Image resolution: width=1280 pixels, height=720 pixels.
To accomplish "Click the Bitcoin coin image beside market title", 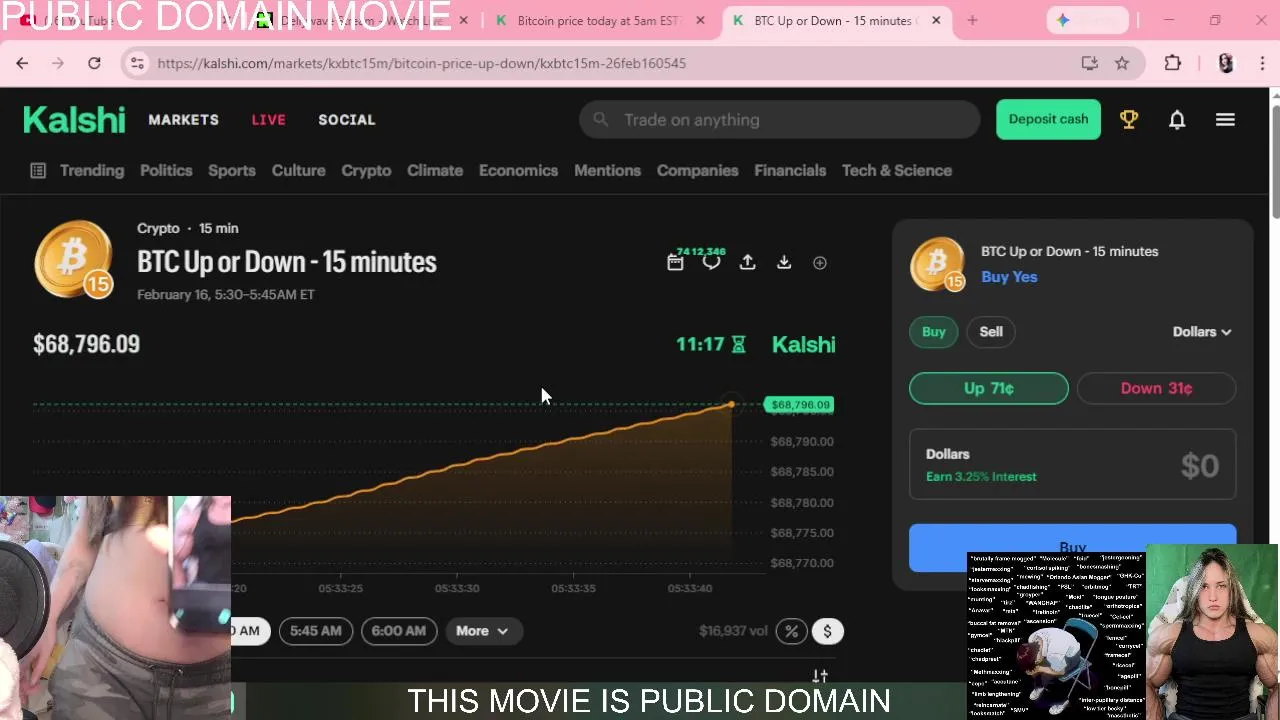I will pos(73,259).
